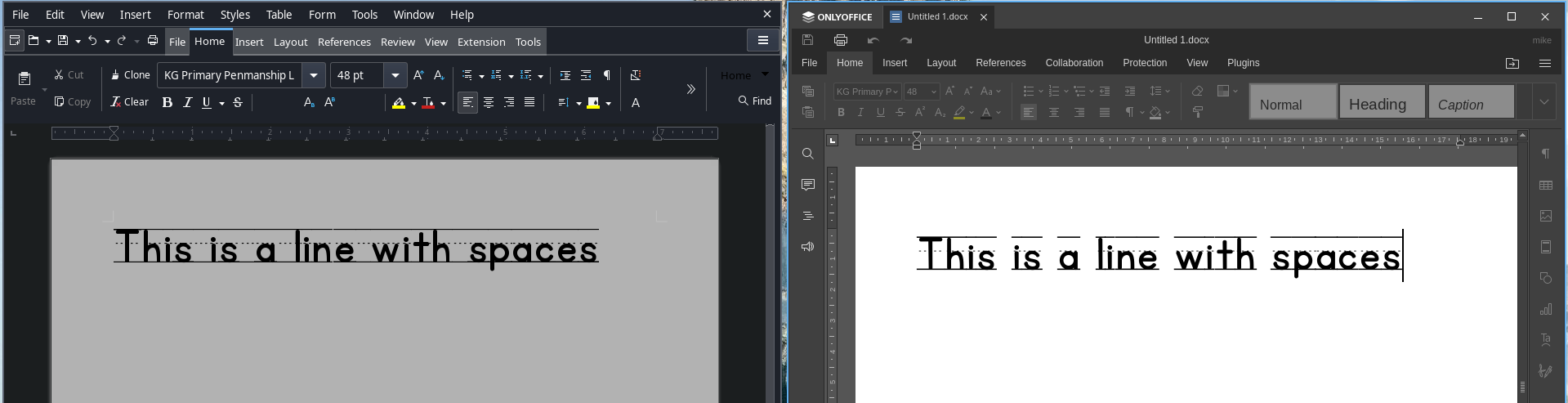The height and width of the screenshot is (403, 1568).
Task: Click Clear formatting in LibreOffice
Action: pyautogui.click(x=130, y=102)
